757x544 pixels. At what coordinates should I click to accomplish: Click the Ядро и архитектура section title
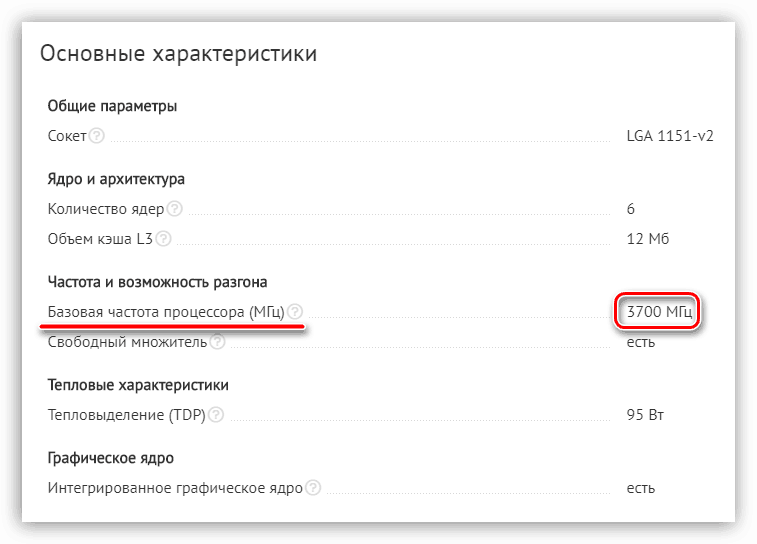tap(116, 179)
